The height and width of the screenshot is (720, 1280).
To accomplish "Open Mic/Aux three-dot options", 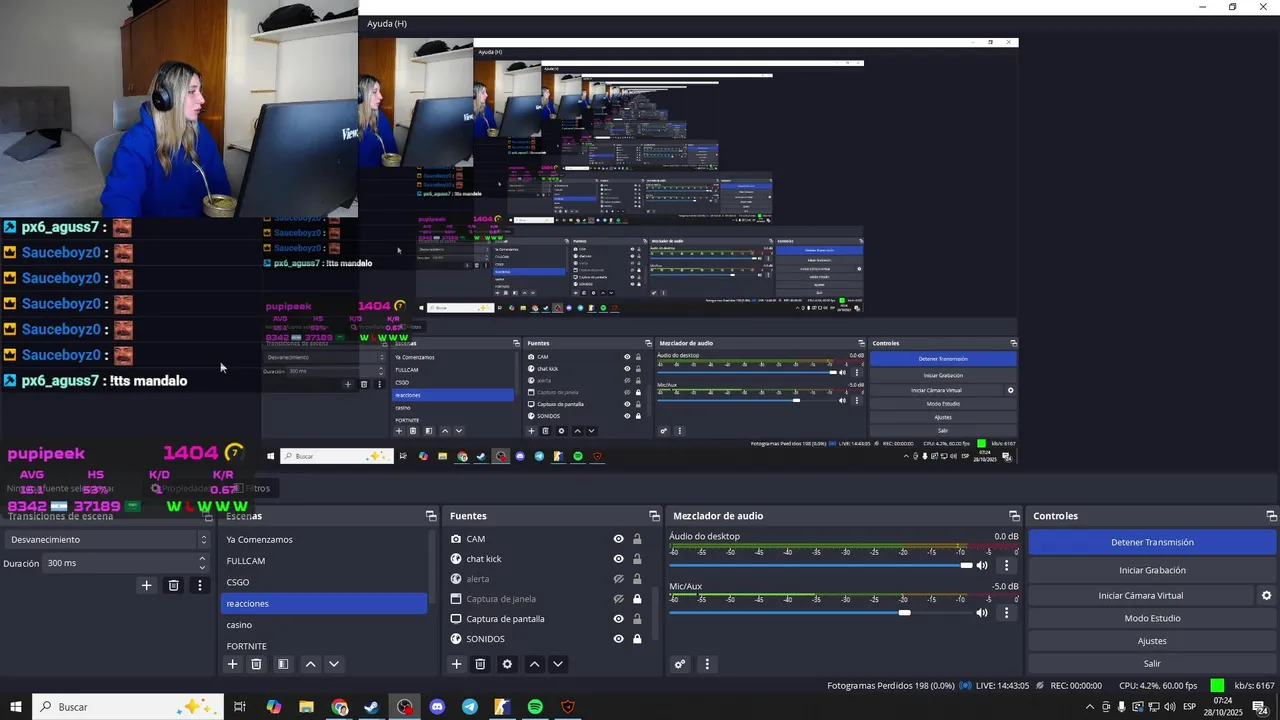I will click(x=1007, y=613).
